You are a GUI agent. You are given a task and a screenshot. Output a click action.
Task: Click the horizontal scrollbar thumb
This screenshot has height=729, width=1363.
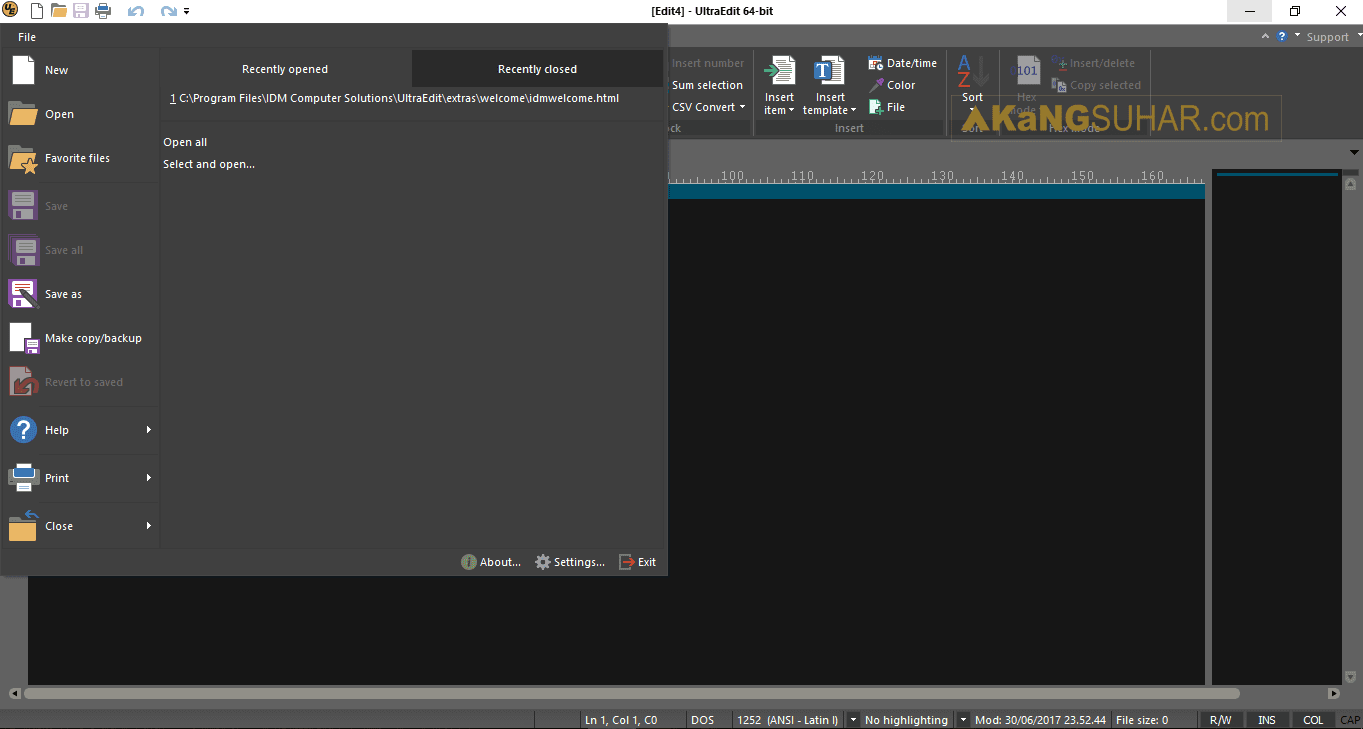pos(632,693)
